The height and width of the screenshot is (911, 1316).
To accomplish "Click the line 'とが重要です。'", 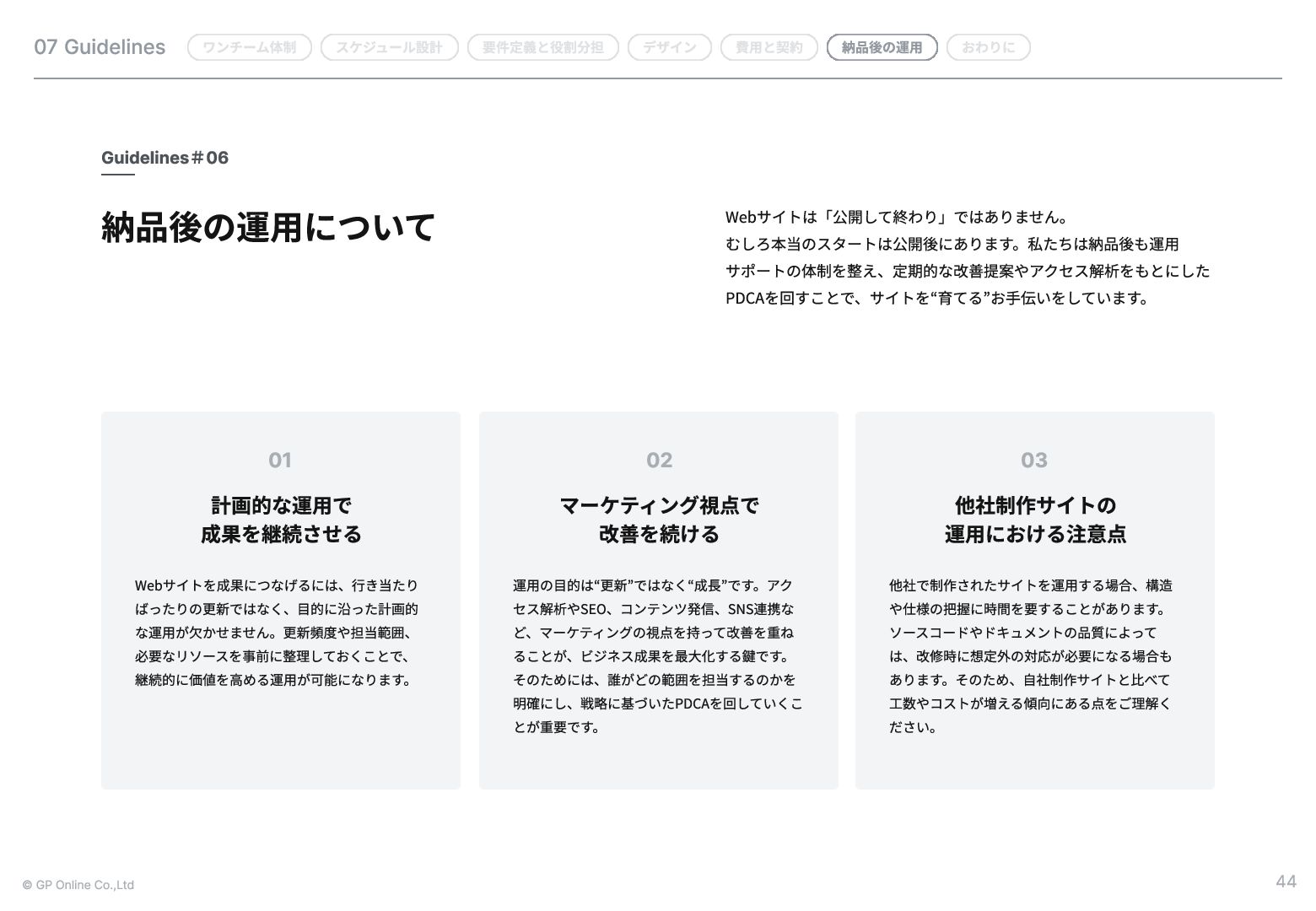I will click(x=557, y=727).
